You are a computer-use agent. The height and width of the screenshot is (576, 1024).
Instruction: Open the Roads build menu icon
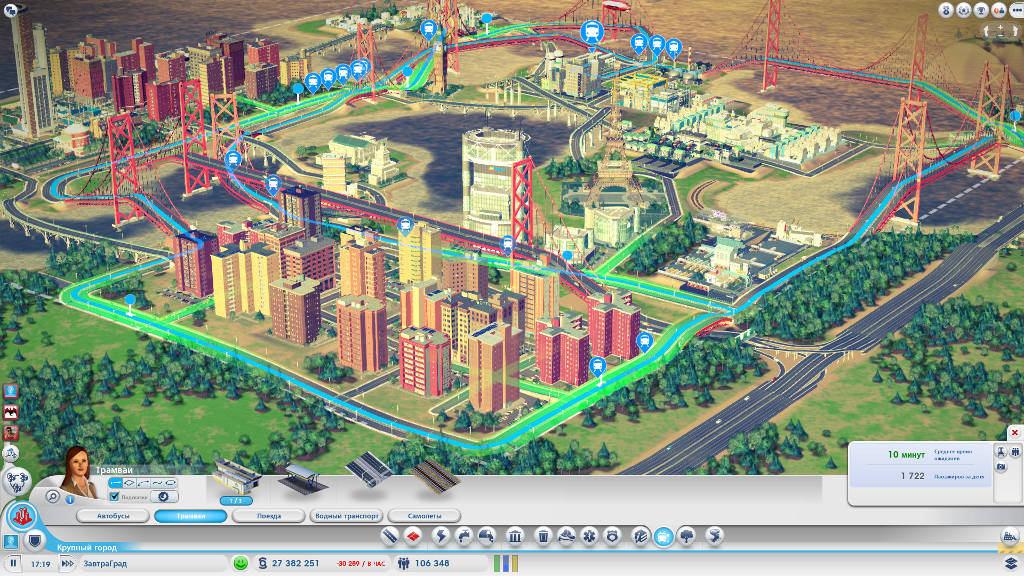[390, 536]
